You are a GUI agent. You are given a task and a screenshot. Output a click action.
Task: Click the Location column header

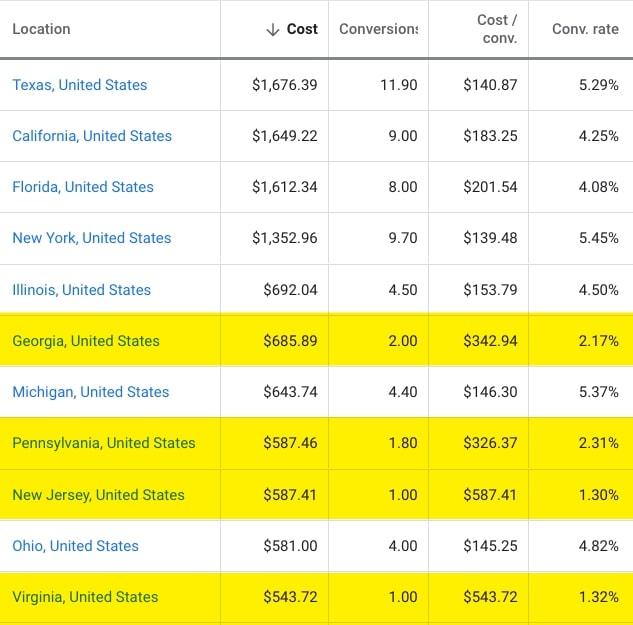[x=41, y=29]
